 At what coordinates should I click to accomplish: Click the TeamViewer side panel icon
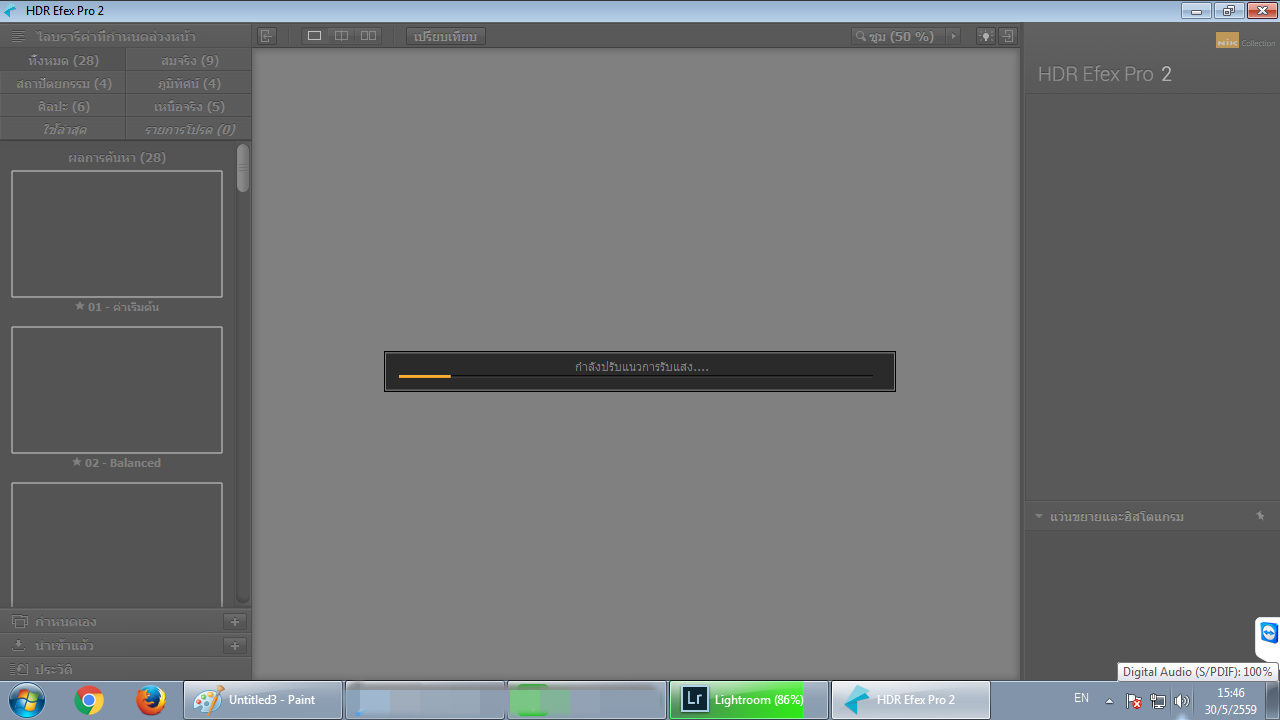click(1269, 633)
